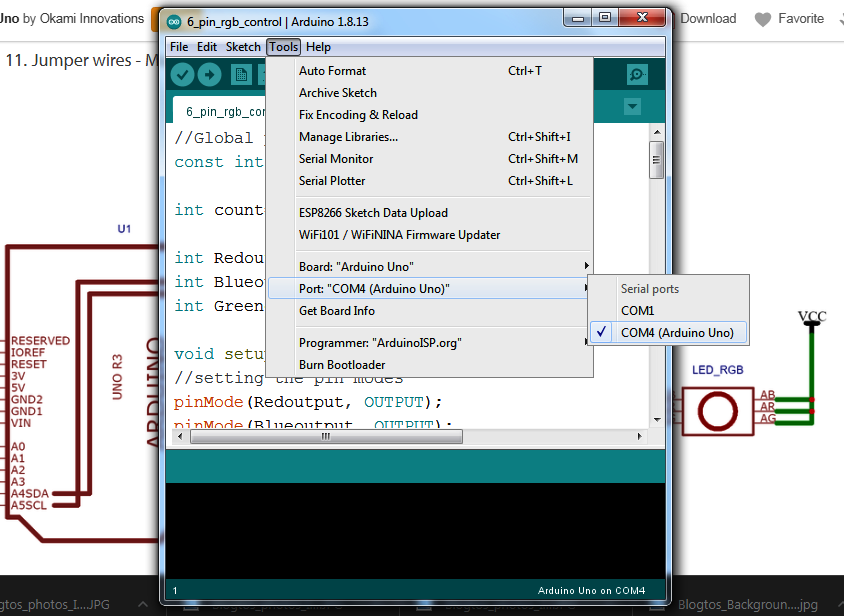The width and height of the screenshot is (844, 616).
Task: Click the New sketch toolbar icon
Action: 241,75
